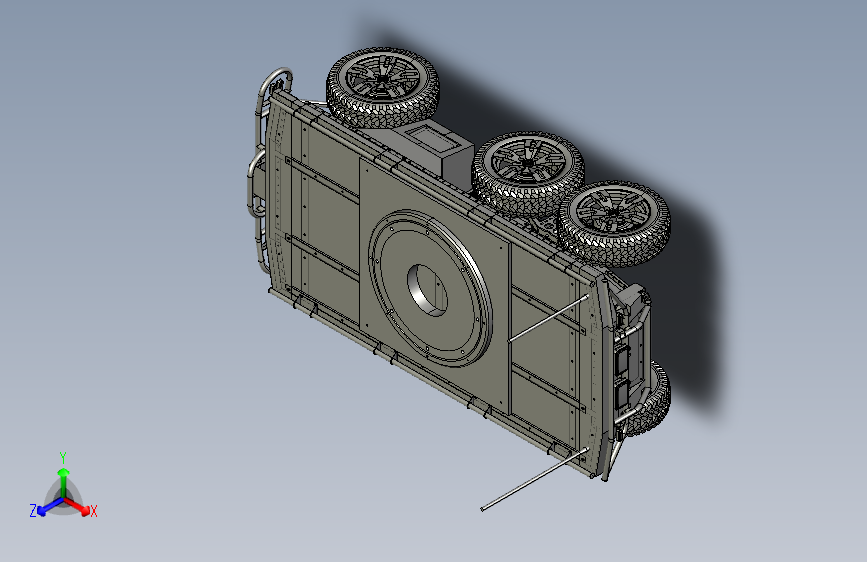Select the upper thin rod crossing the plate
Viewport: 867px width, 562px height.
click(x=549, y=318)
